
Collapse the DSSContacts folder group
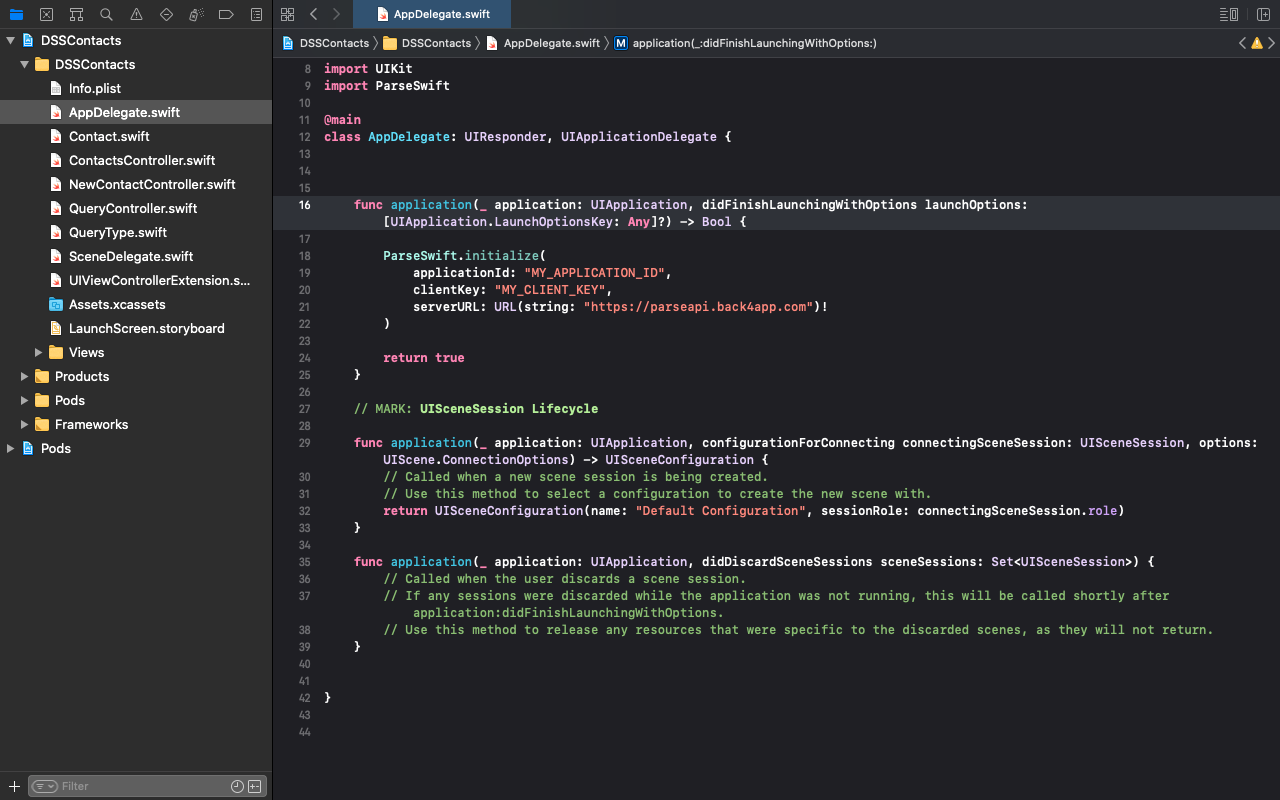(x=24, y=64)
